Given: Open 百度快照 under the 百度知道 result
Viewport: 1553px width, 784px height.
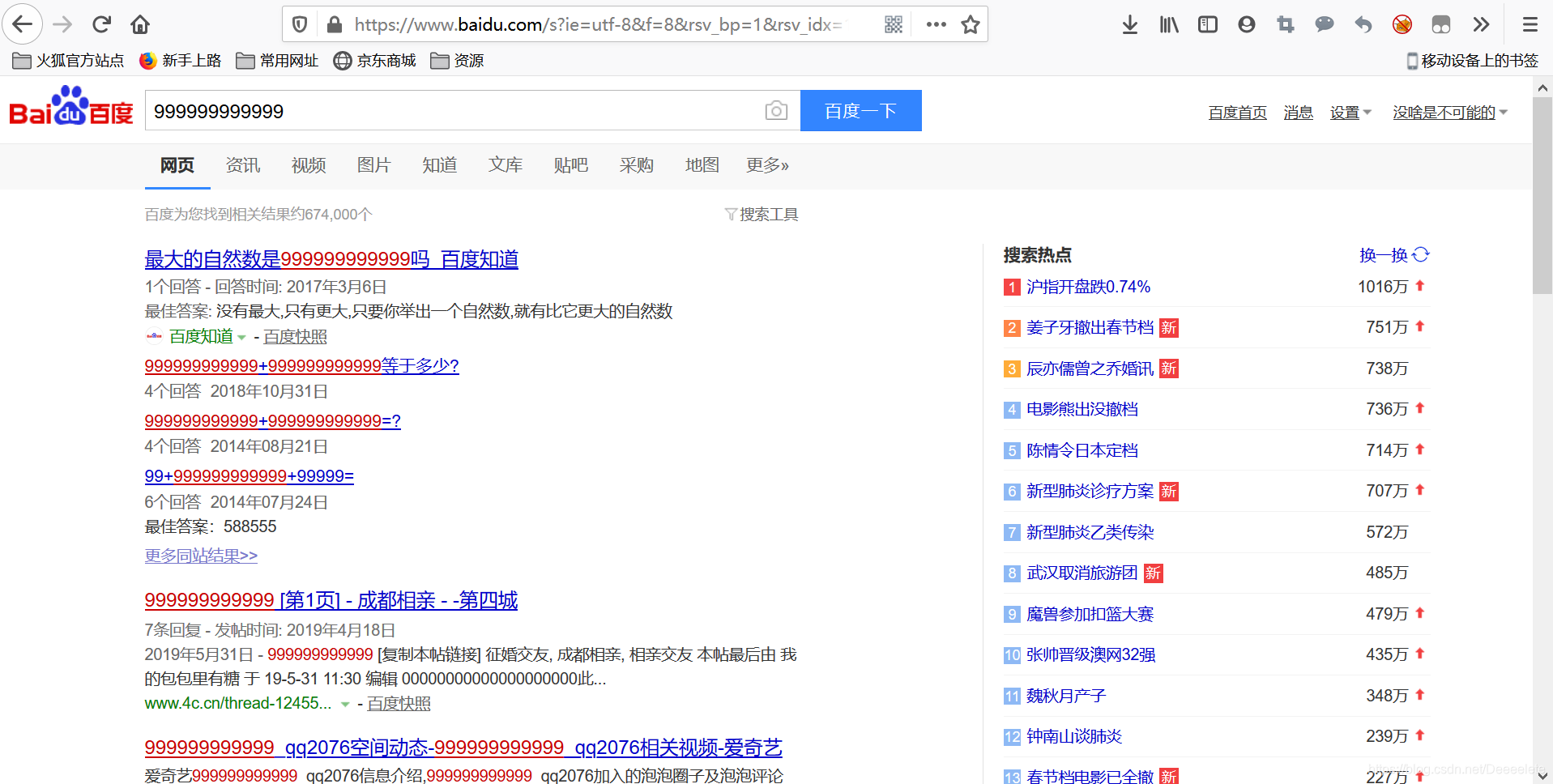Looking at the screenshot, I should click(295, 337).
